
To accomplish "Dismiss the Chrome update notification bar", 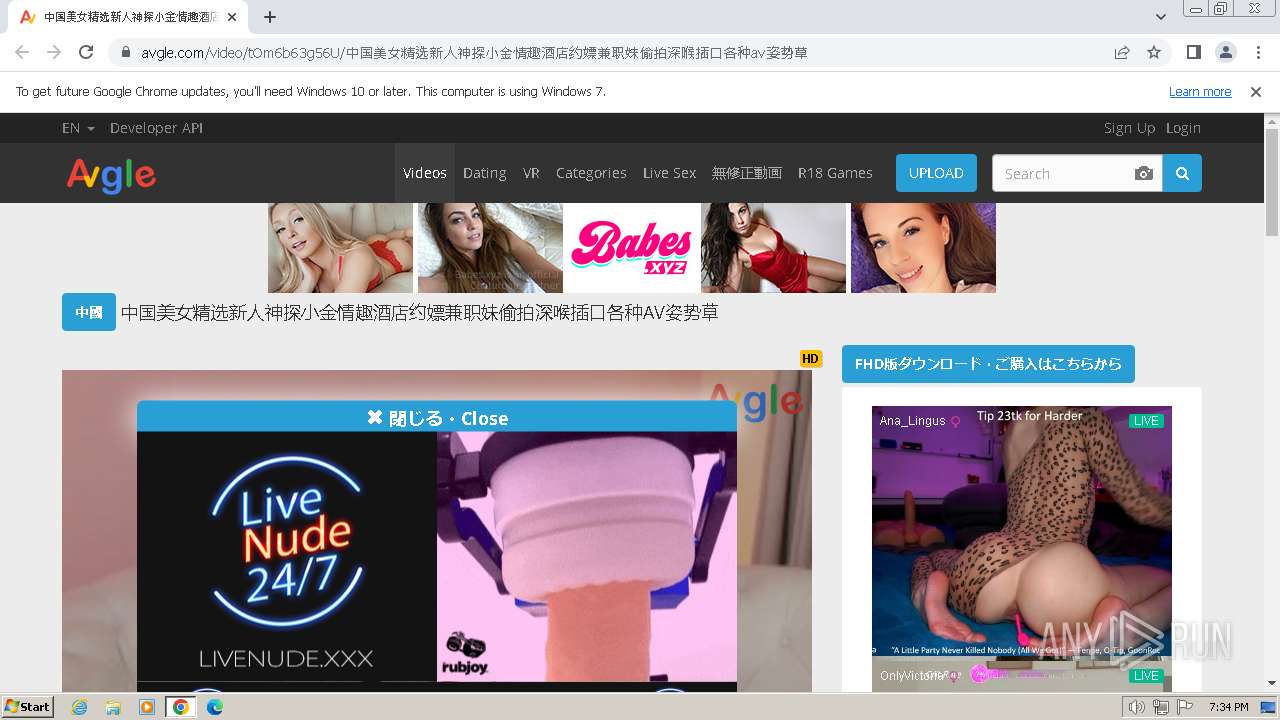I will click(1256, 91).
